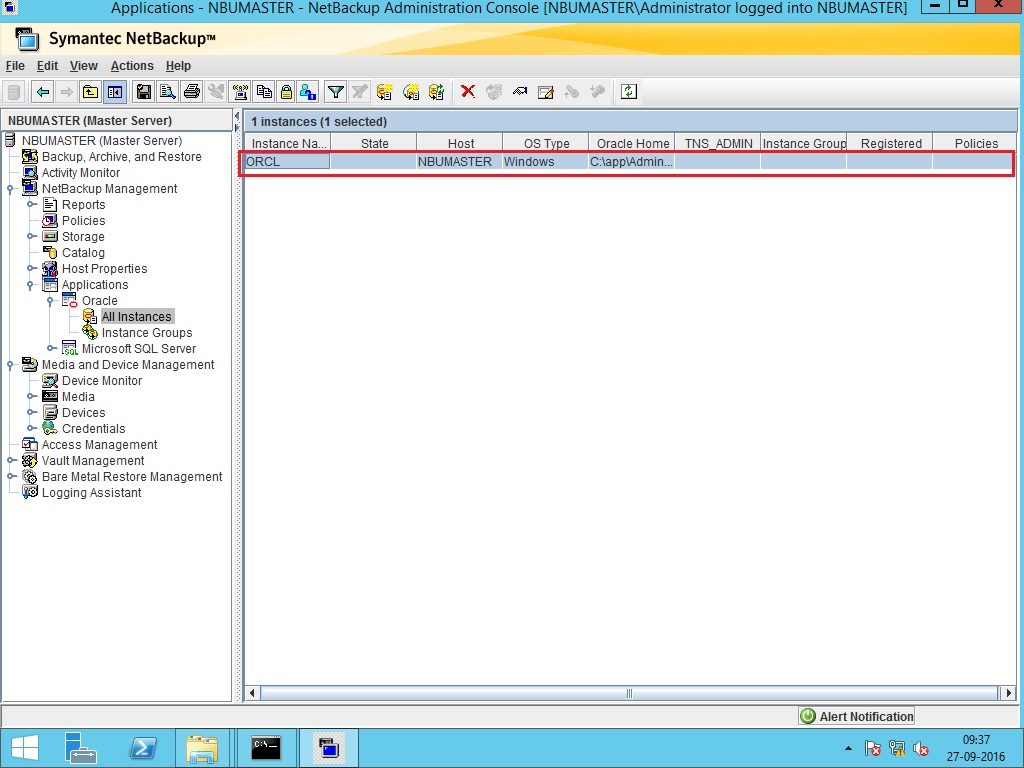Open the Help menu

178,66
